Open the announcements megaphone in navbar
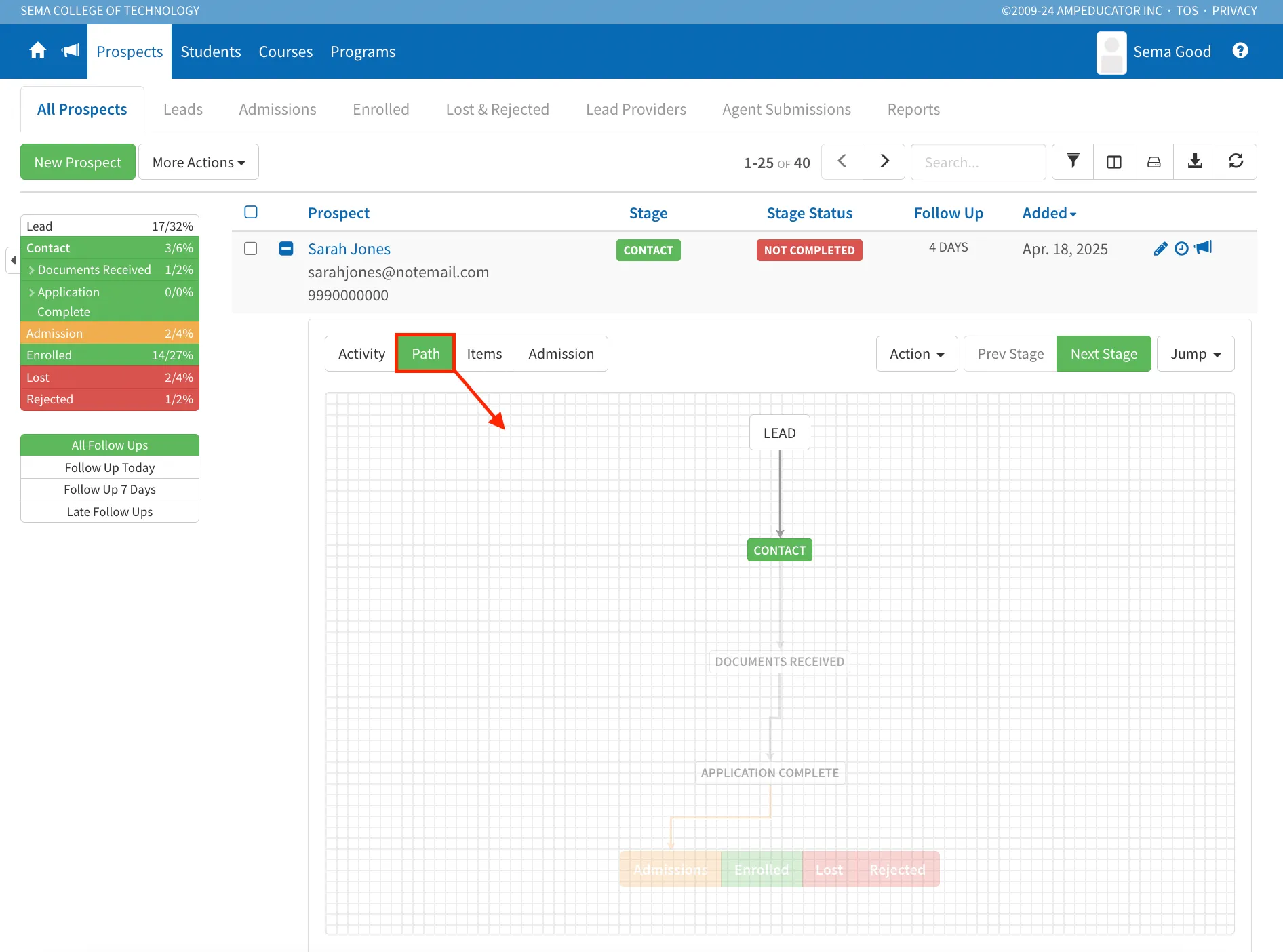The image size is (1283, 952). [71, 51]
